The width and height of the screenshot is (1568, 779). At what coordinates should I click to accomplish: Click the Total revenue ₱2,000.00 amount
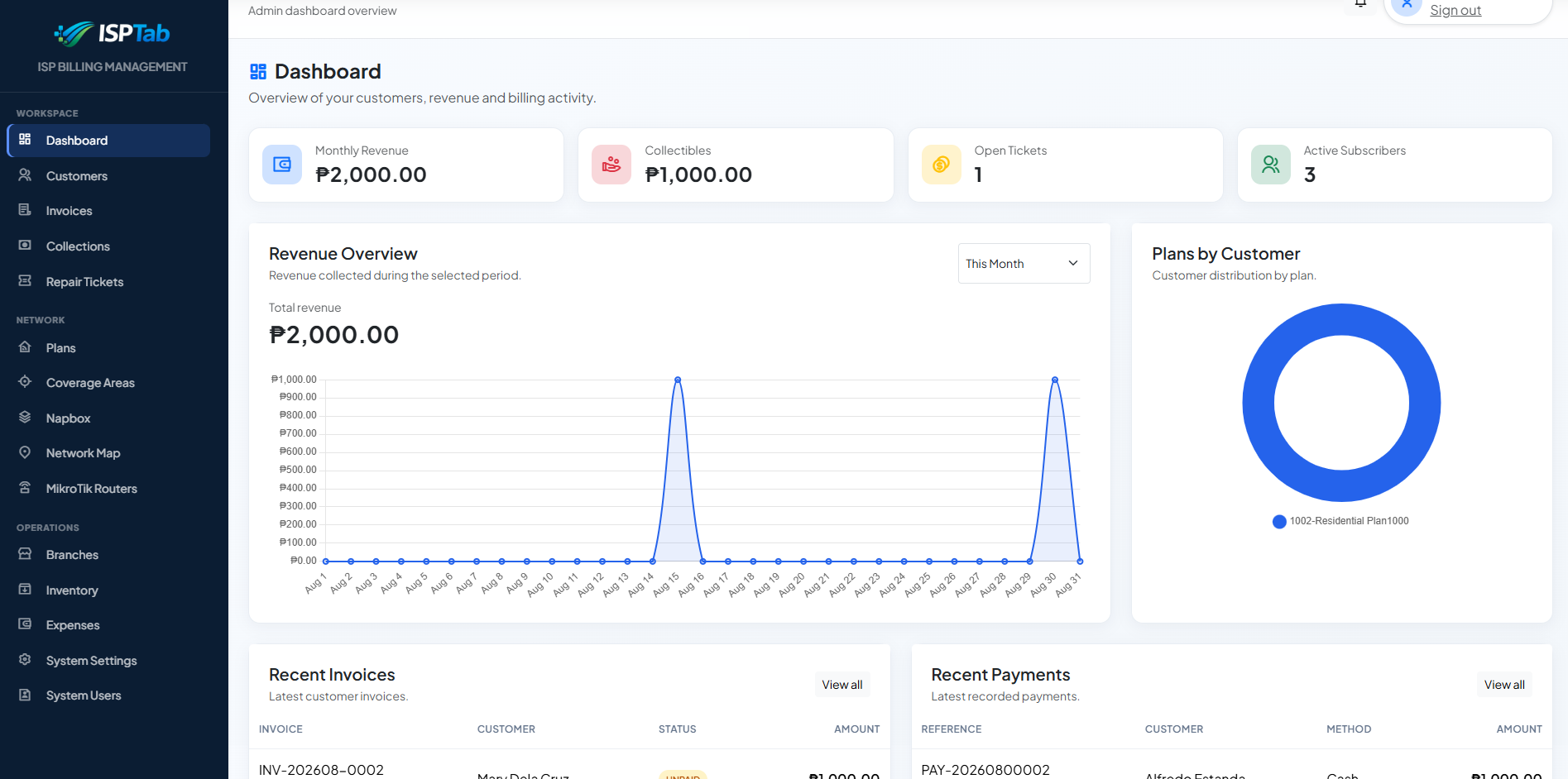coord(334,335)
